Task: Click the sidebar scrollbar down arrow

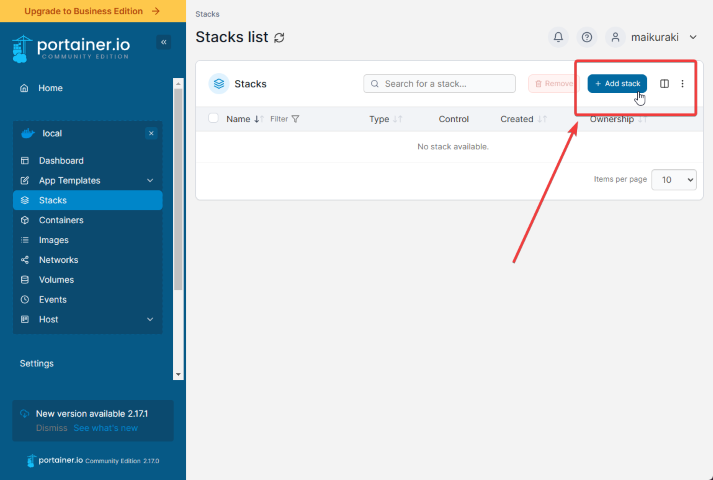Action: coord(178,375)
